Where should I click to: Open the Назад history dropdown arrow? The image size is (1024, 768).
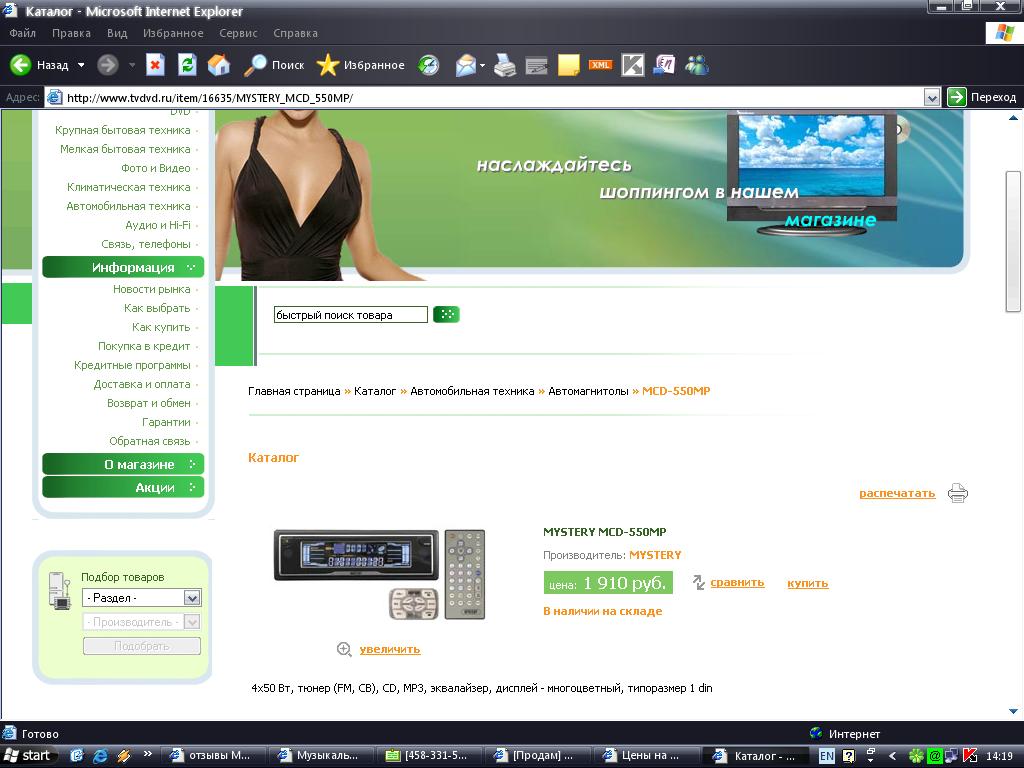tap(81, 65)
